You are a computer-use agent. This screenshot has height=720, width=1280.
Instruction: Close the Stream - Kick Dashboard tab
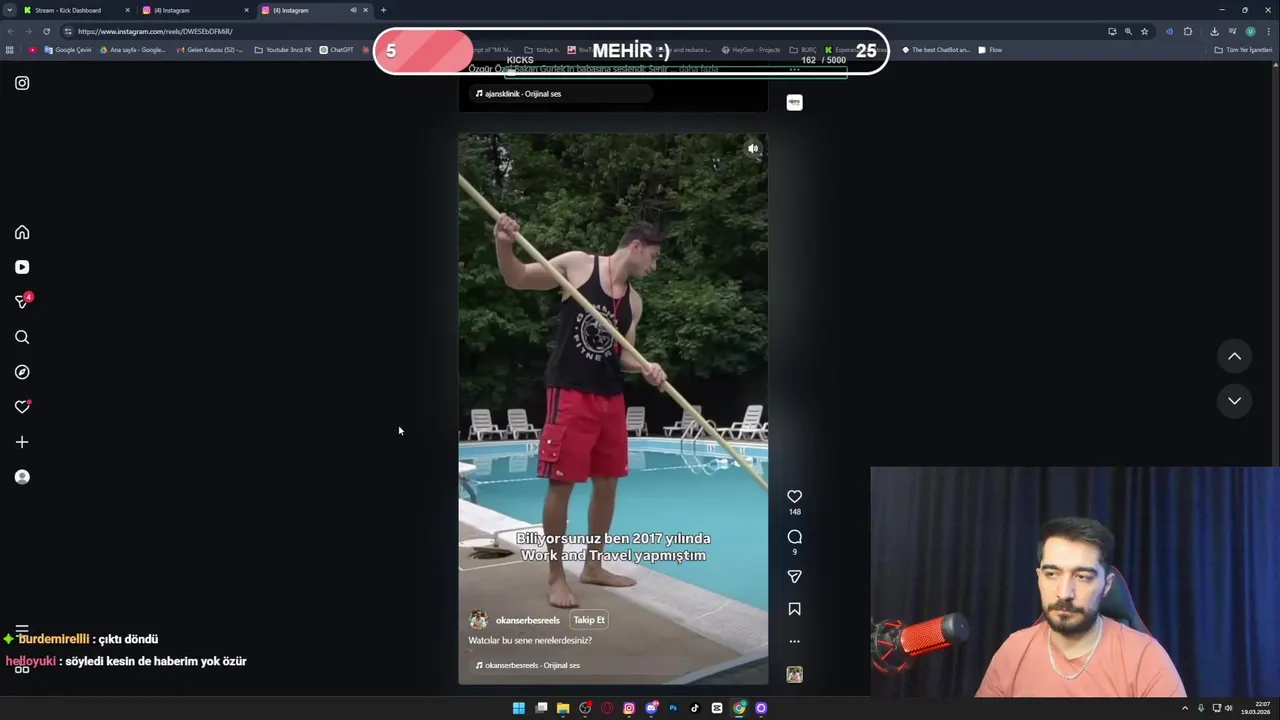[x=127, y=10]
